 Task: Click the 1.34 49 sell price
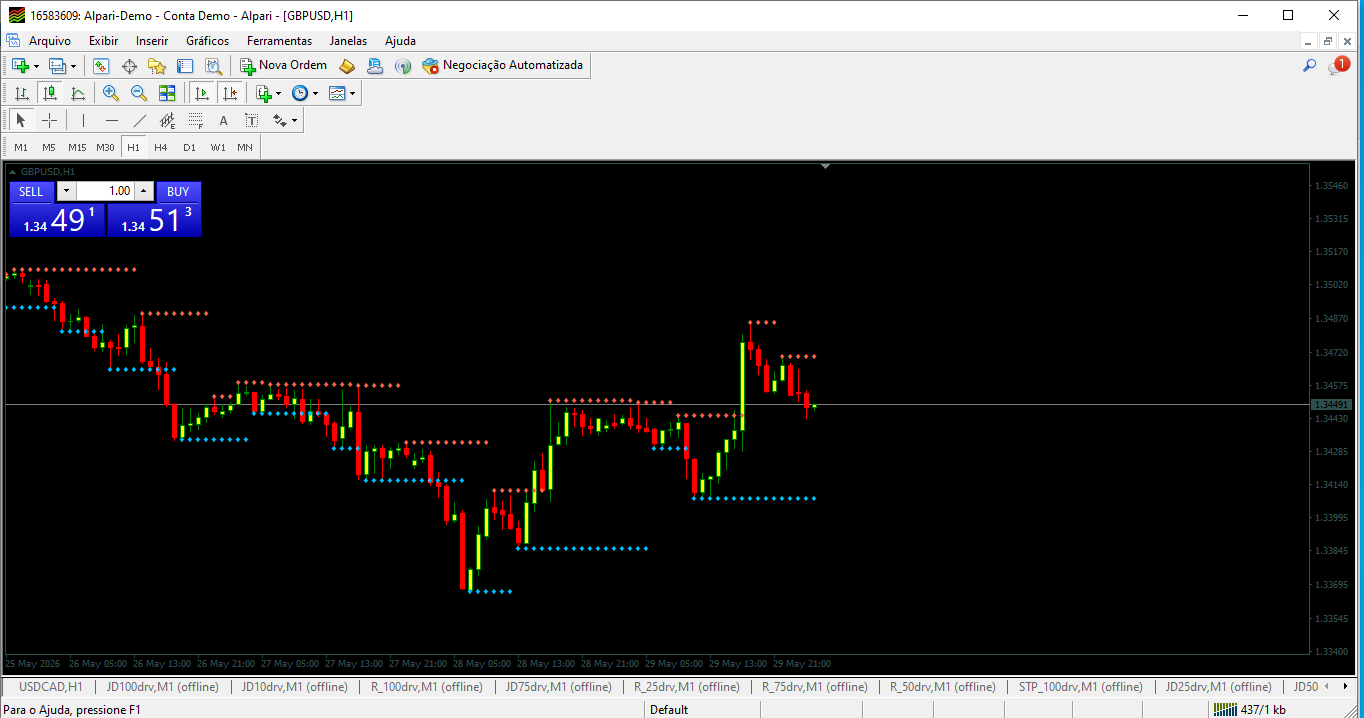[57, 221]
